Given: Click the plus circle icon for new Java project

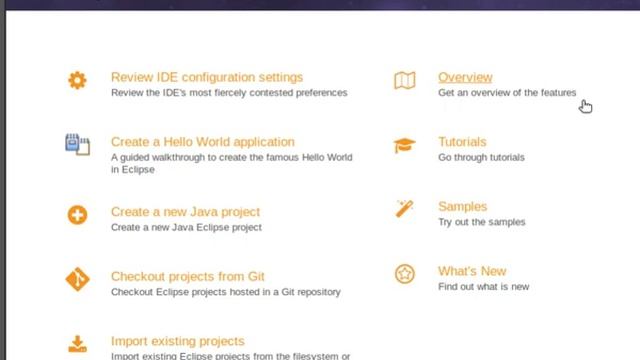Looking at the screenshot, I should pos(77,215).
